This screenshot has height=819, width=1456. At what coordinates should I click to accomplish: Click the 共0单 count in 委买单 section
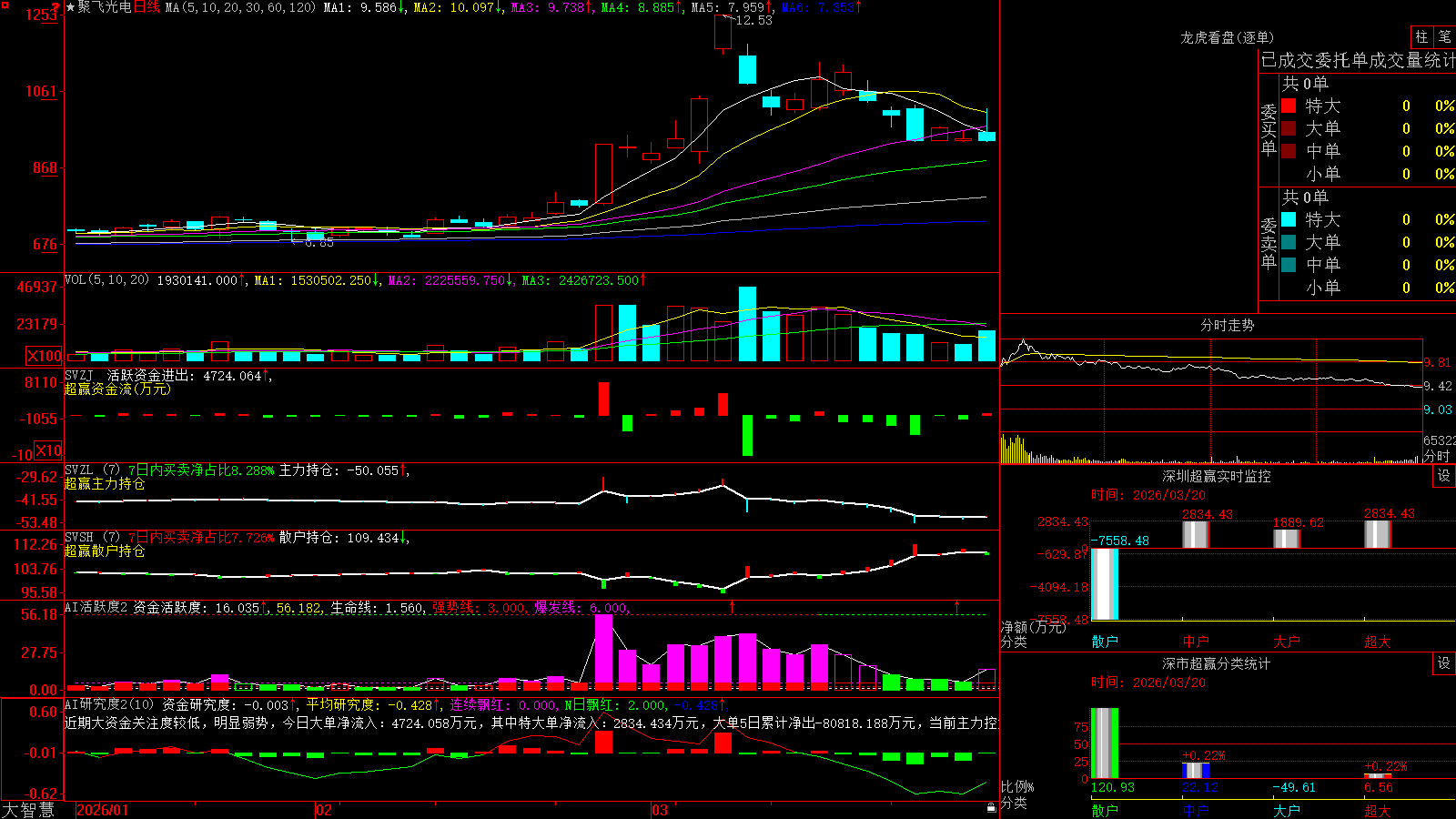[1305, 83]
